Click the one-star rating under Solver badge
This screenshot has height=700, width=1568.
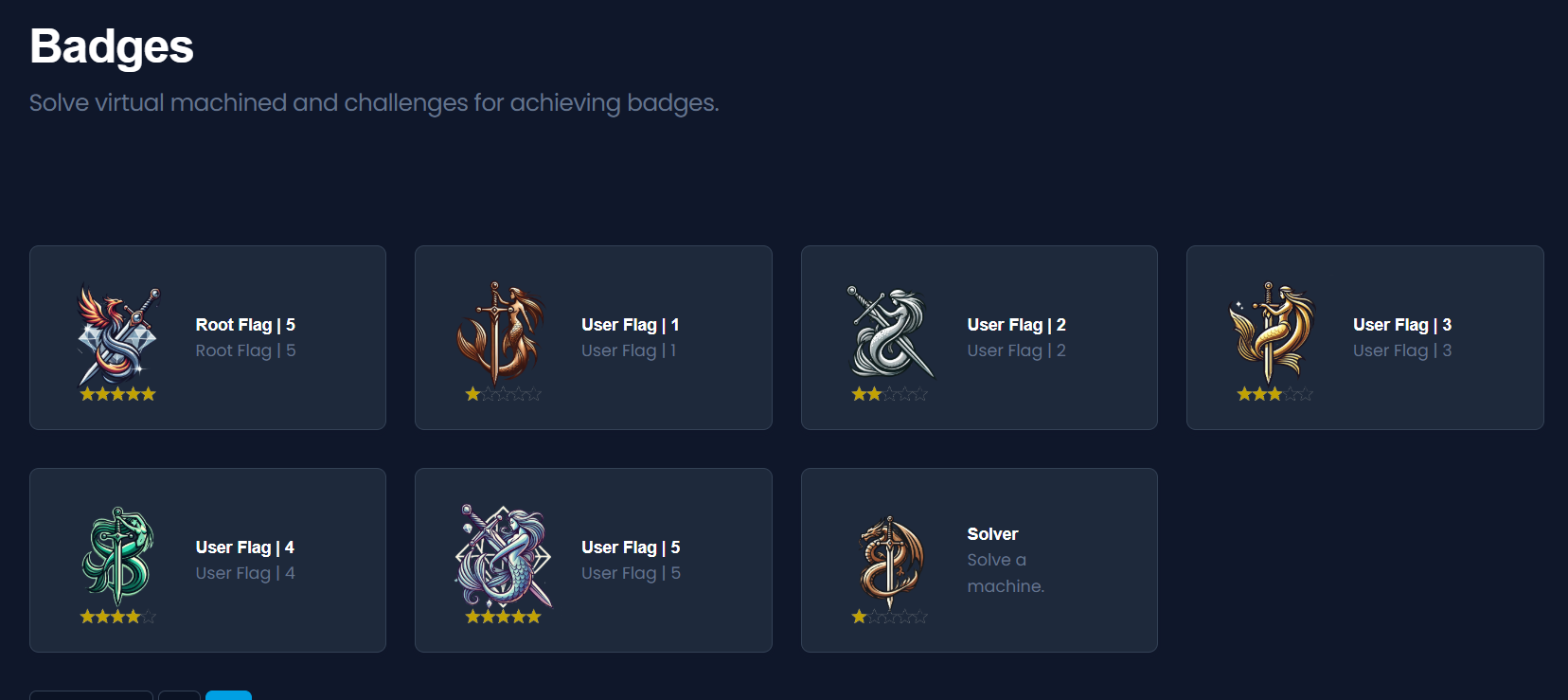click(x=889, y=617)
